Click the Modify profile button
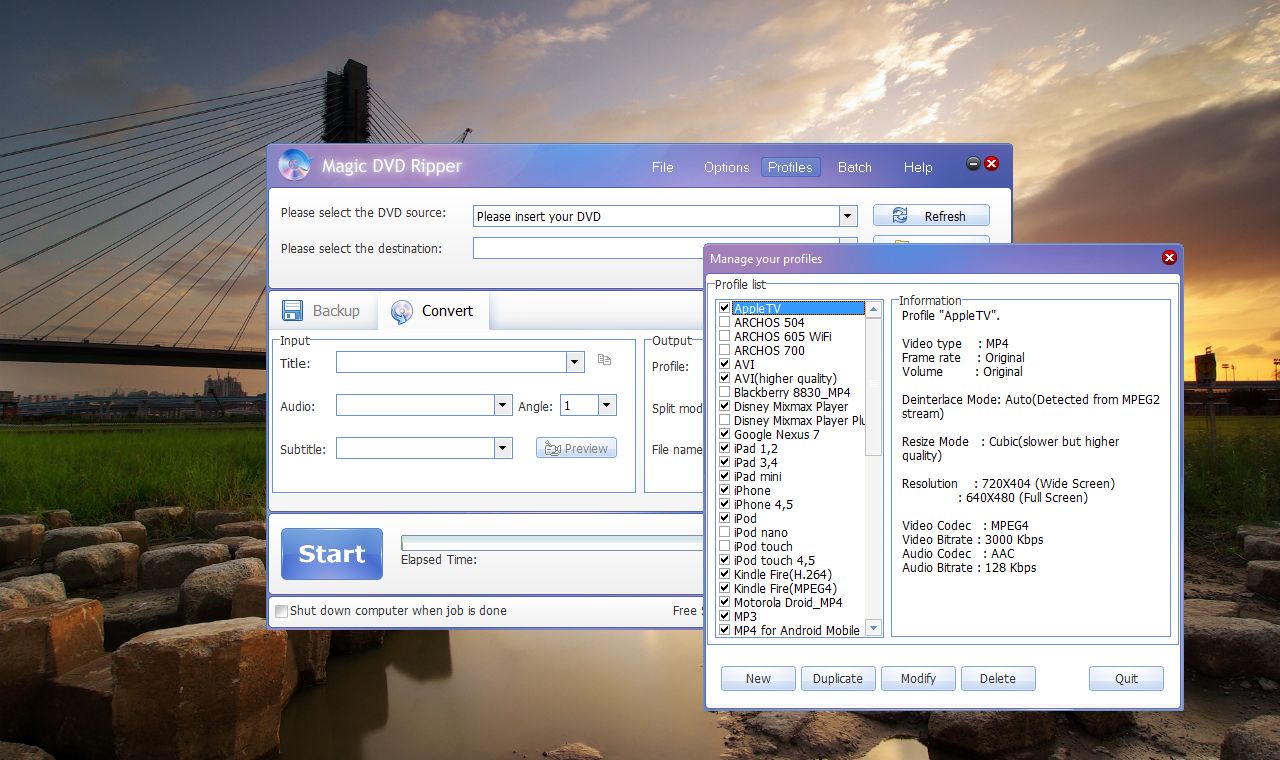The height and width of the screenshot is (760, 1280). tap(918, 678)
